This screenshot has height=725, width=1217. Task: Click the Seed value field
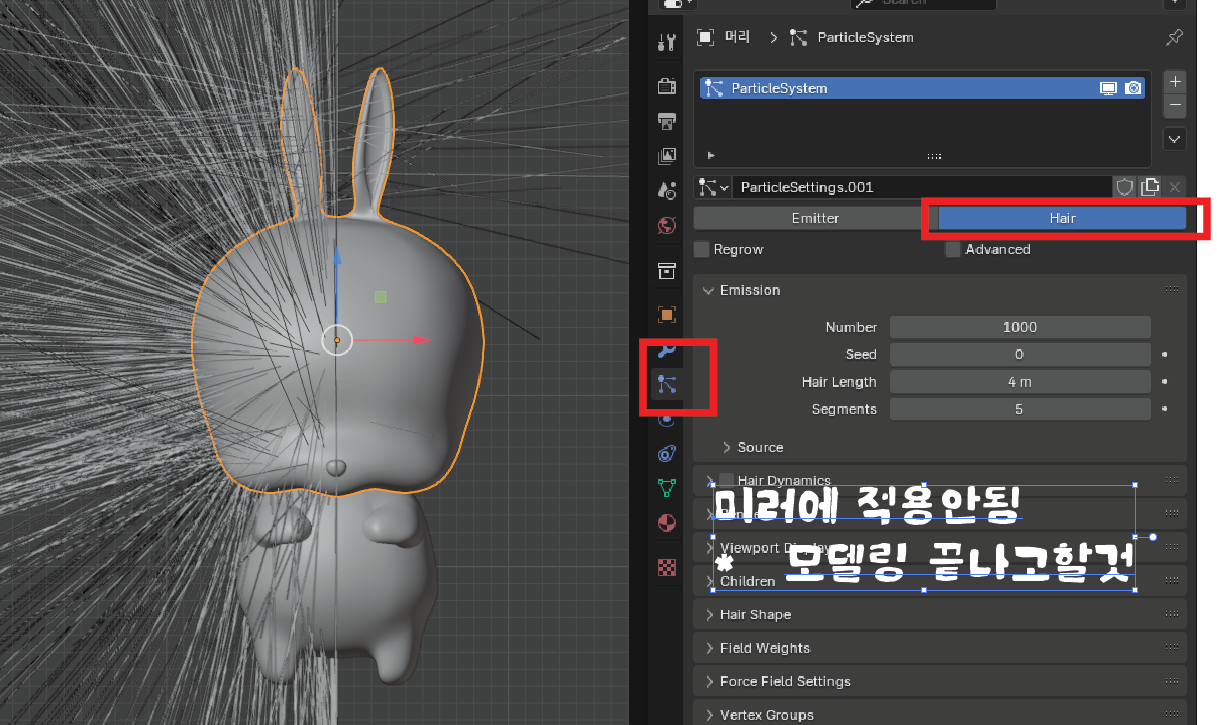pos(1020,354)
